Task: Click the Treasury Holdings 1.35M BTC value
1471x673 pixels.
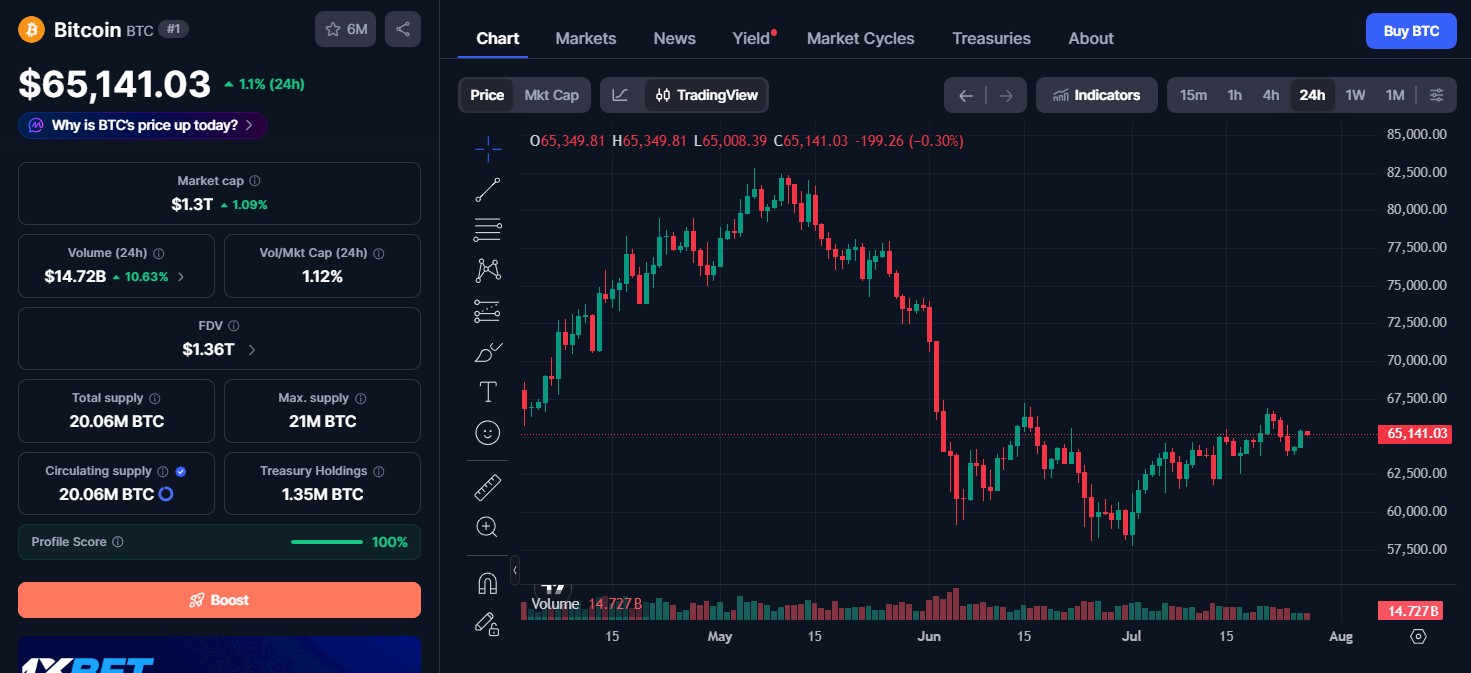Action: click(322, 494)
